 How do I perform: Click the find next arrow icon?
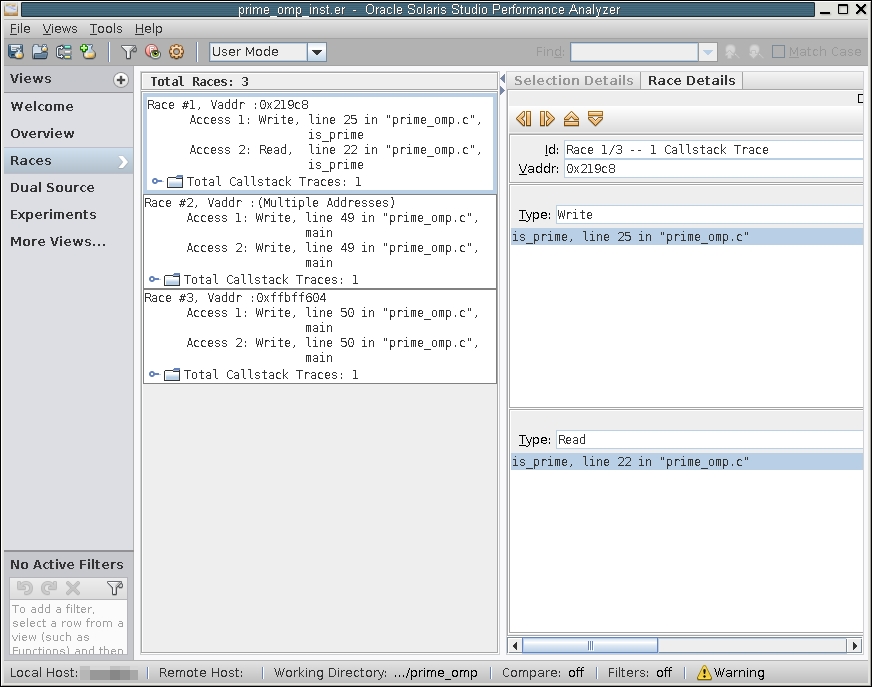(x=756, y=52)
